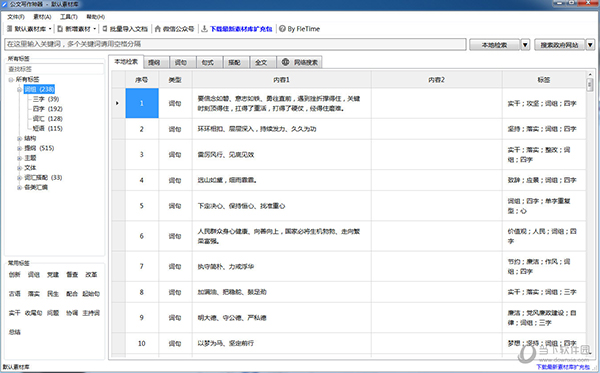Click the vertical scrollbar of the results table

click(x=590, y=214)
